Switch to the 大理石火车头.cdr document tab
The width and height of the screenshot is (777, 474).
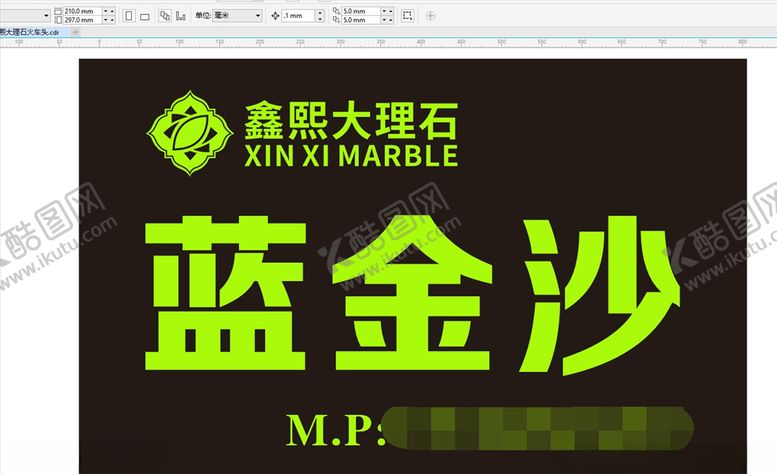pos(33,32)
